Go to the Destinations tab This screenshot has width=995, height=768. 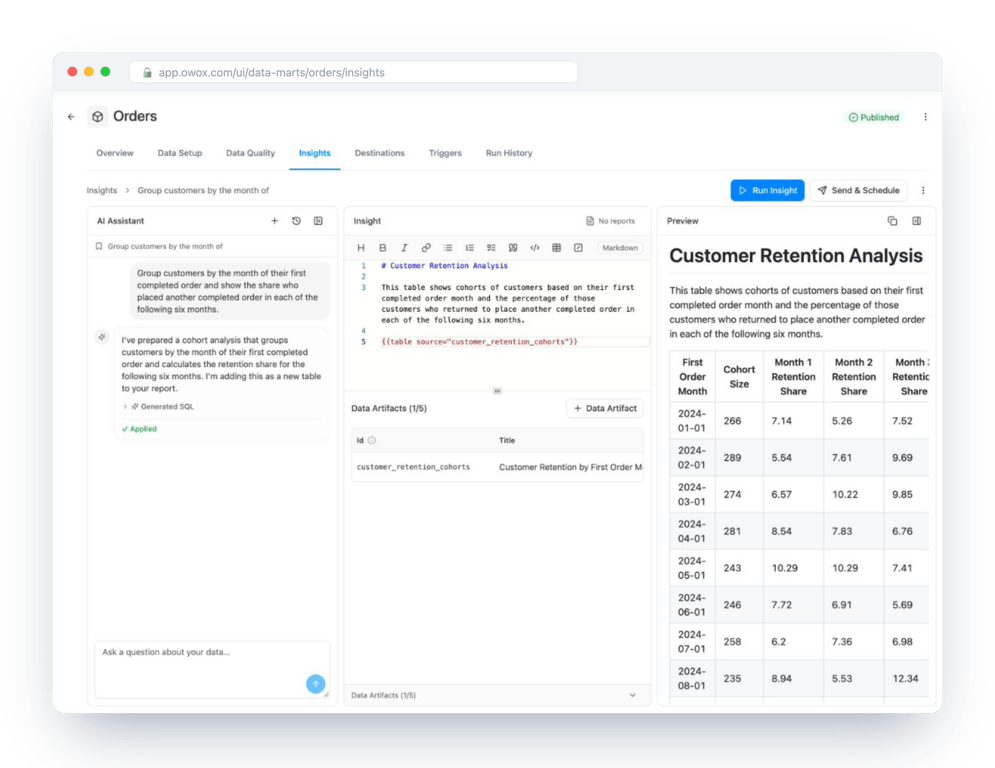[379, 153]
